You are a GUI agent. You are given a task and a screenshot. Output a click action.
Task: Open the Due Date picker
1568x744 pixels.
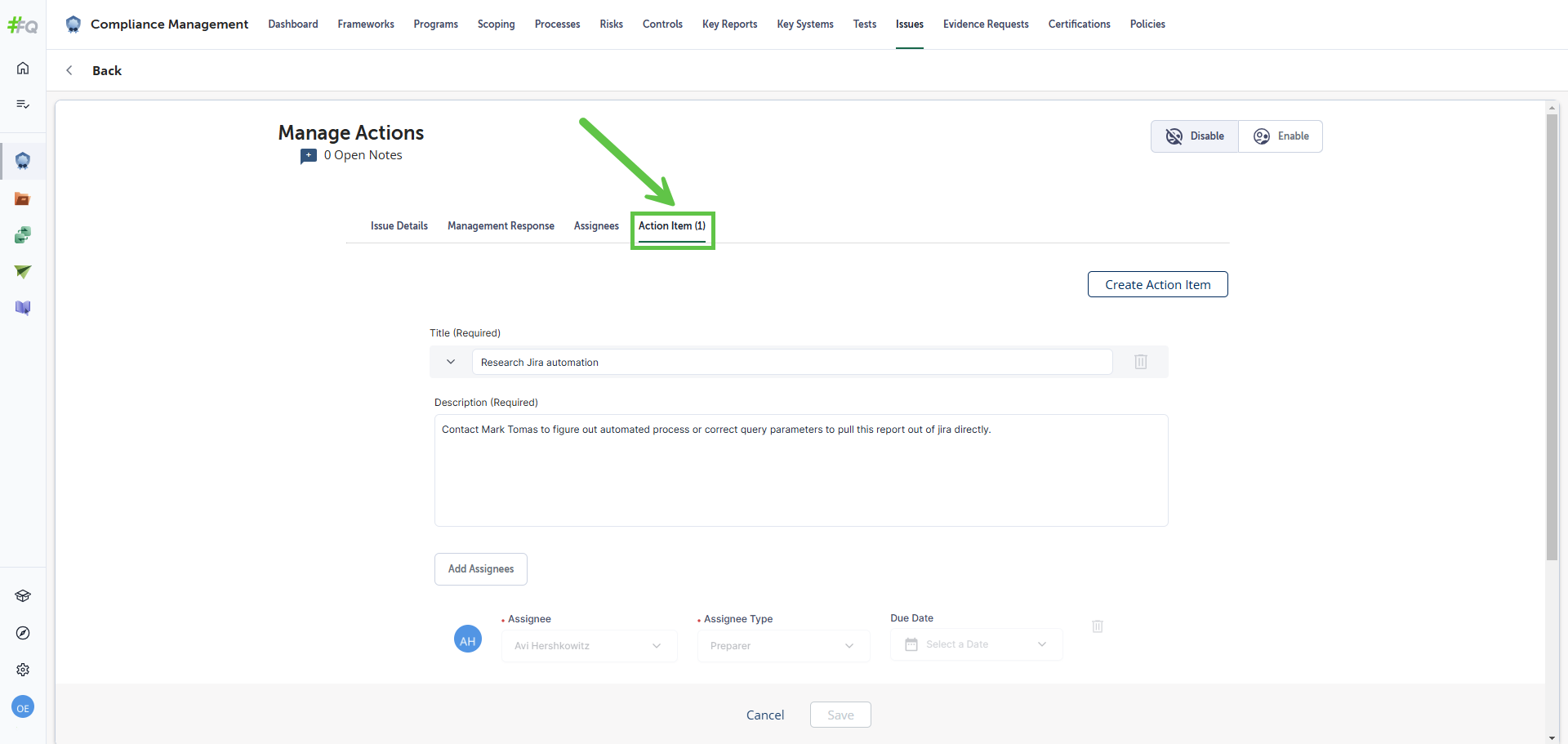click(x=976, y=644)
